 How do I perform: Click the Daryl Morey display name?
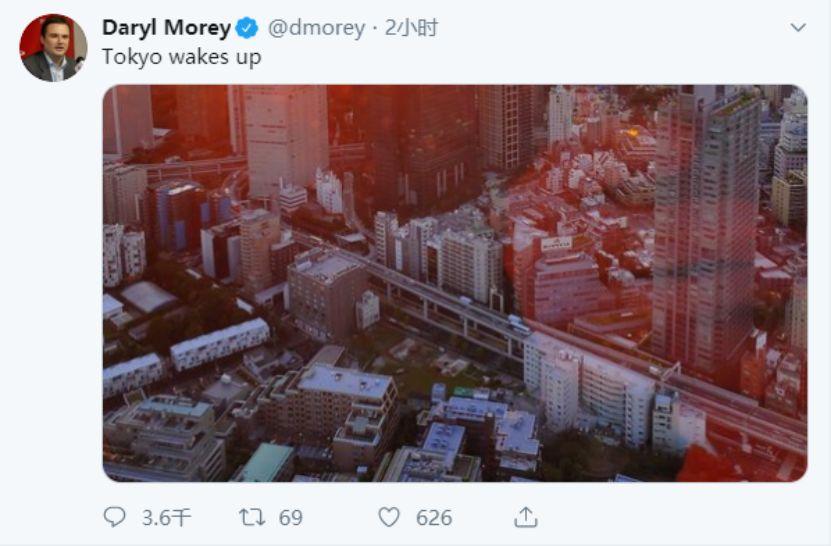(166, 28)
